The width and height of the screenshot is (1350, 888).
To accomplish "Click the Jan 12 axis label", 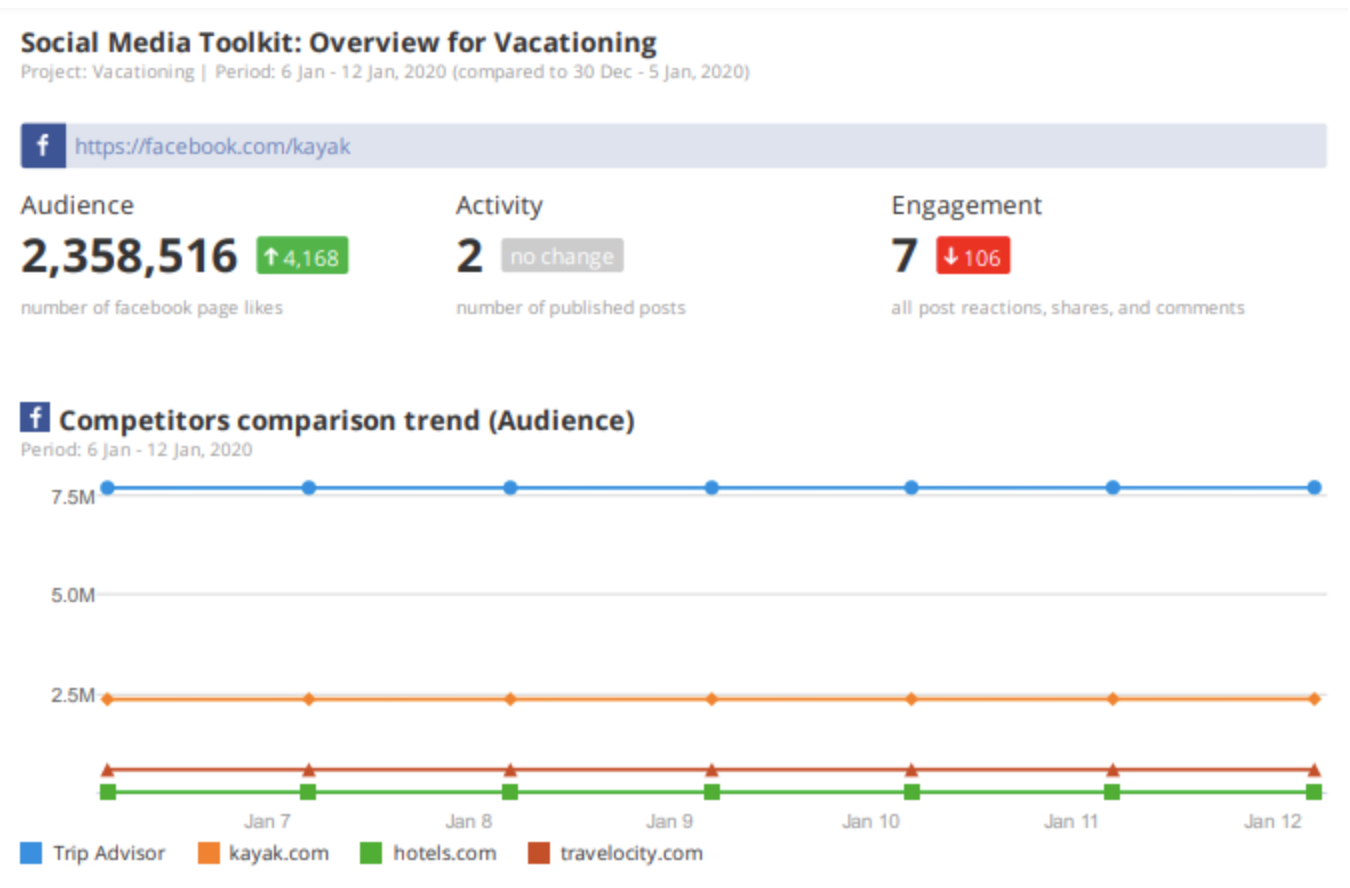I will tap(1273, 822).
